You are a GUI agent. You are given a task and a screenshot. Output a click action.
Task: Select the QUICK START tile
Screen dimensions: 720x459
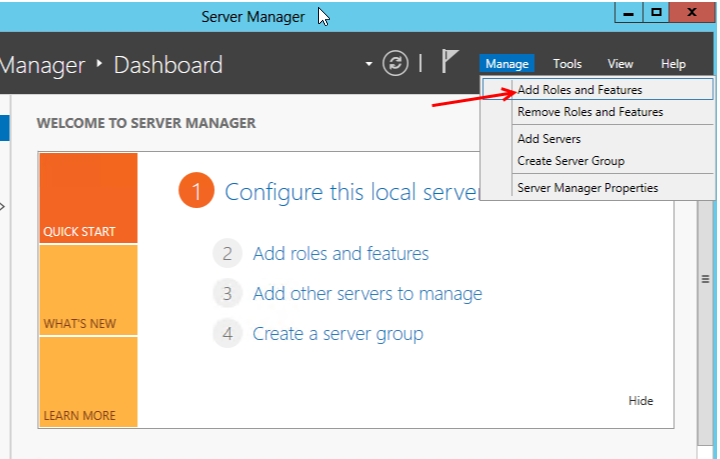click(x=88, y=198)
